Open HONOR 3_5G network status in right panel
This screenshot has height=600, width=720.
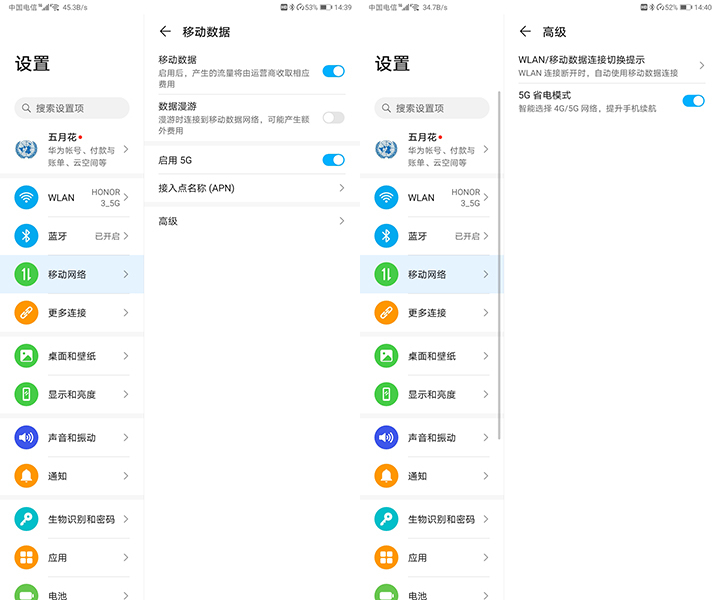point(466,197)
